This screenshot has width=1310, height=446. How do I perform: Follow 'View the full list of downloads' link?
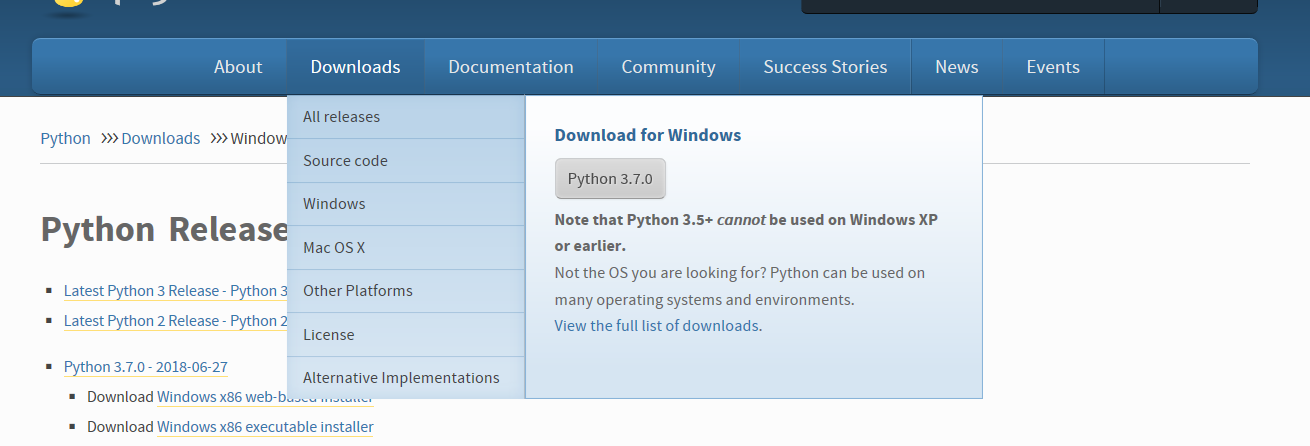[x=656, y=326]
